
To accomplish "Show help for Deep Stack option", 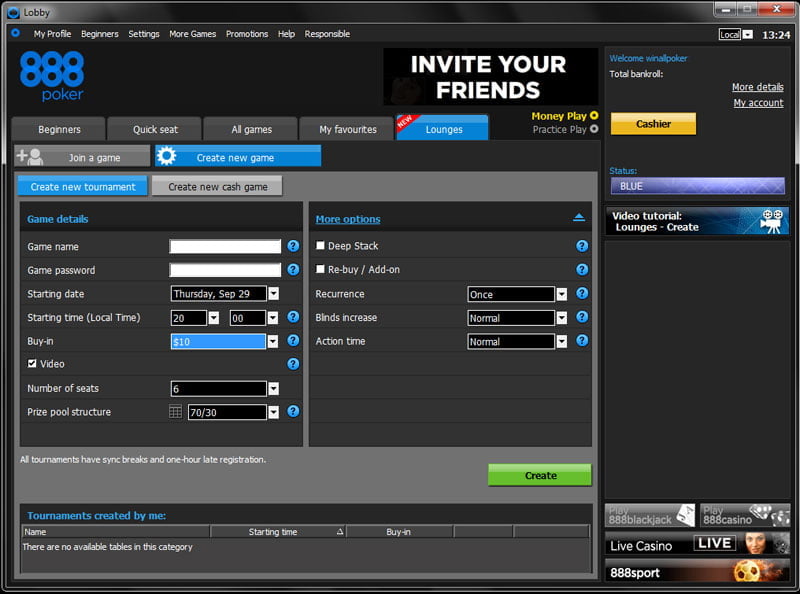I will 582,246.
